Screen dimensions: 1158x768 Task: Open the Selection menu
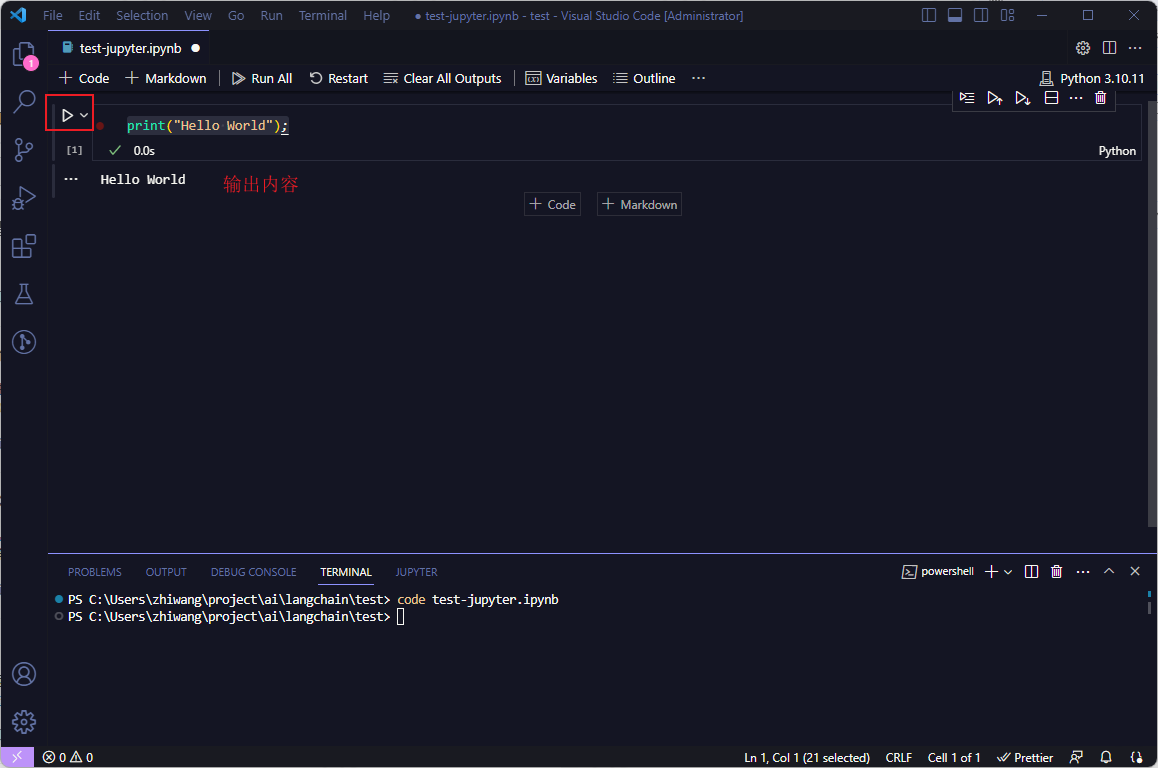point(142,16)
